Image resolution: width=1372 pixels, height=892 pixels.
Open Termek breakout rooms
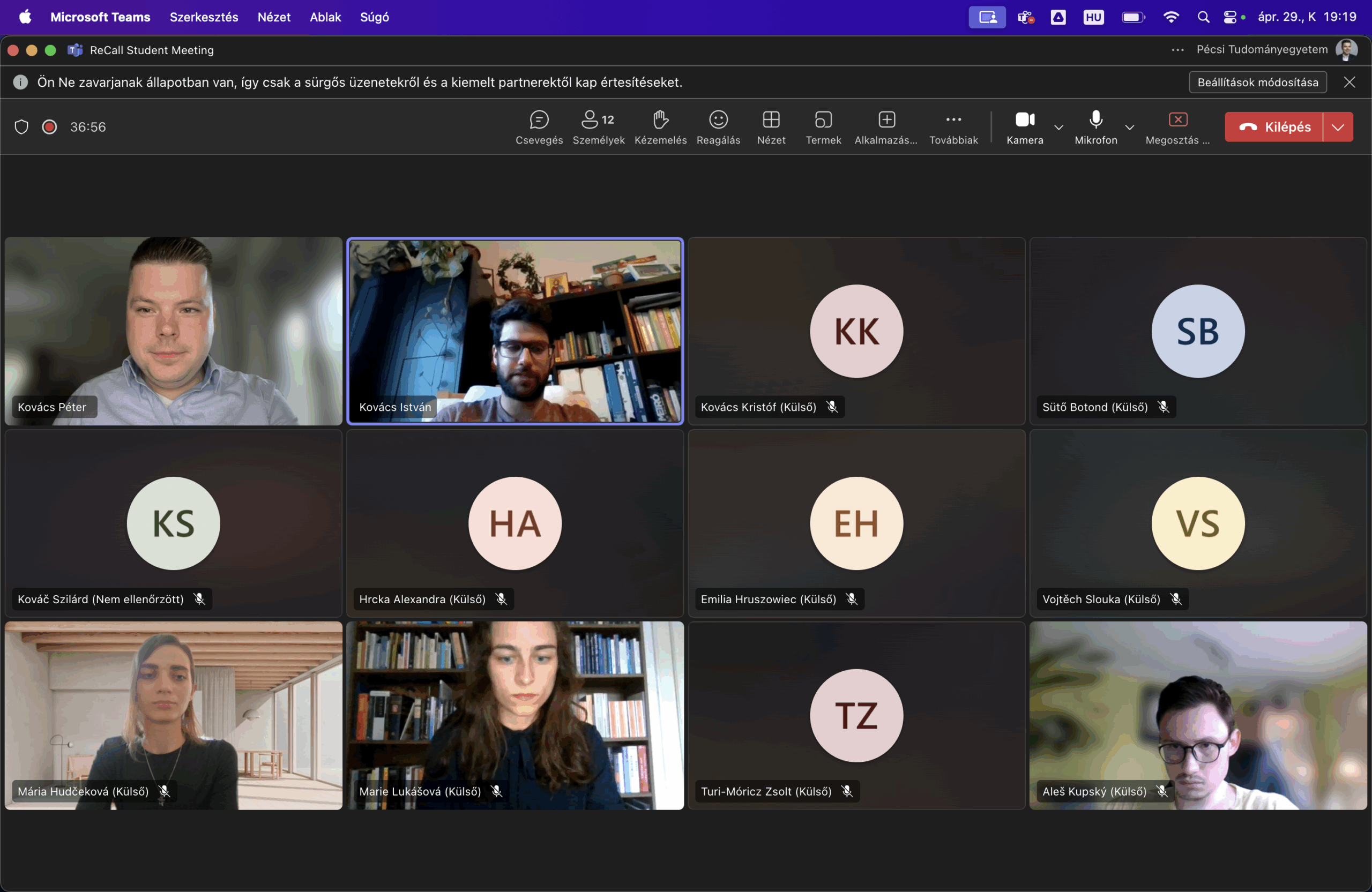pos(823,128)
